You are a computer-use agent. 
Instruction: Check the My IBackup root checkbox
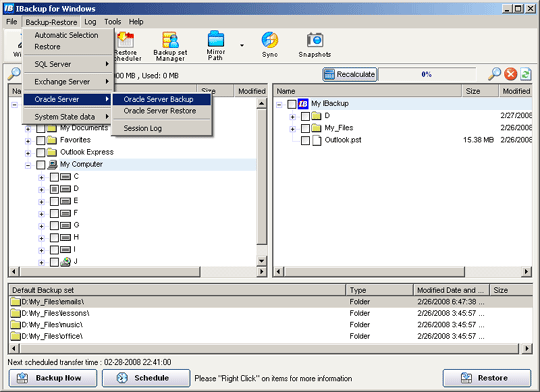(291, 104)
